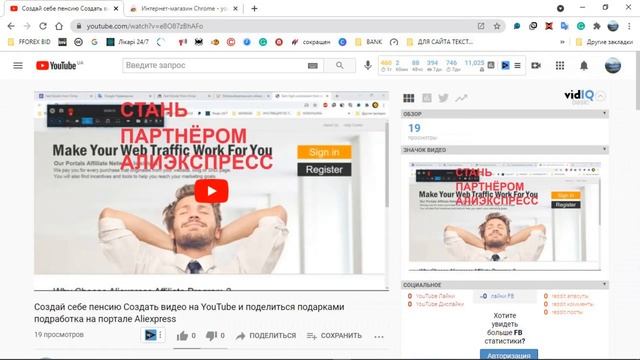Screen dimensions: 640x360
Task: Open the YouTube guide hamburger menu
Action: pos(18,65)
